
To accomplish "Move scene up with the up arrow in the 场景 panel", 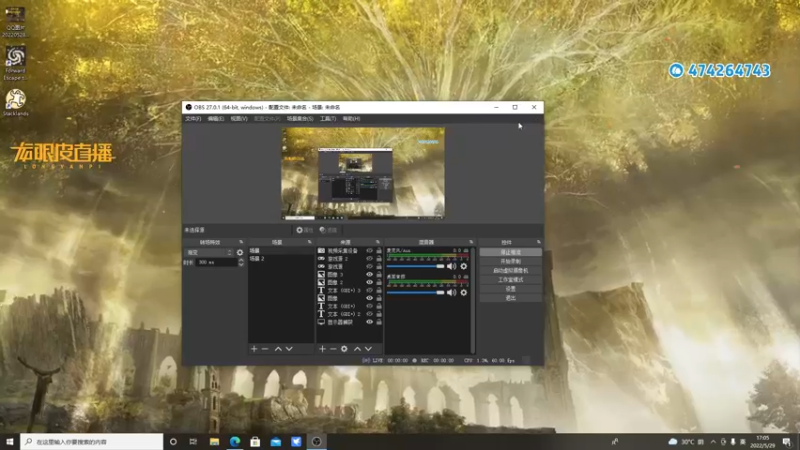I will [278, 349].
